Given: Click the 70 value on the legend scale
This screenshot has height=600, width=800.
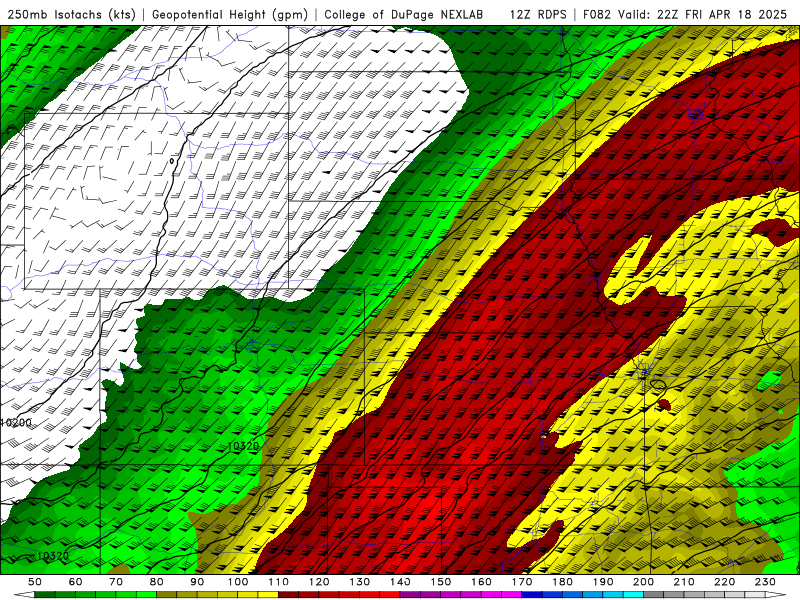Looking at the screenshot, I should point(116,582).
